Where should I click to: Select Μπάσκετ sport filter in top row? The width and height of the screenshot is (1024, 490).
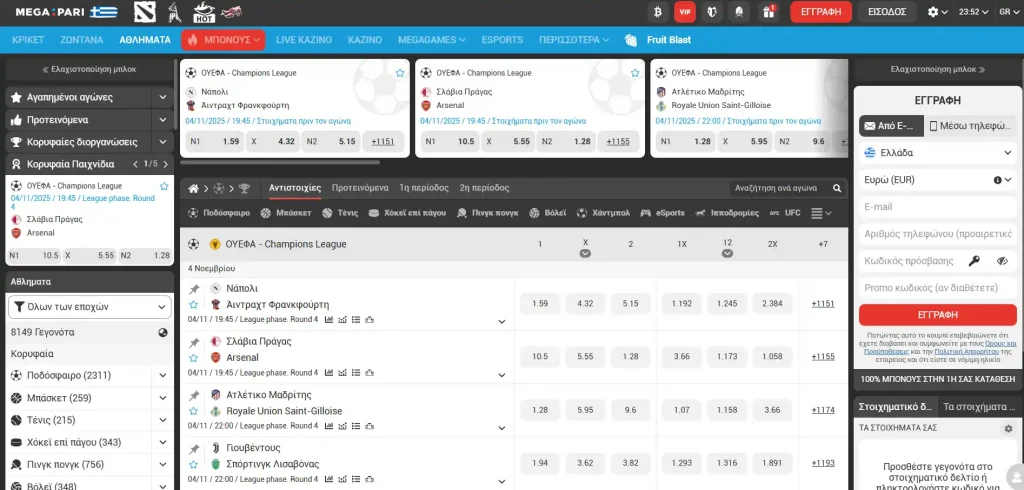[285, 213]
